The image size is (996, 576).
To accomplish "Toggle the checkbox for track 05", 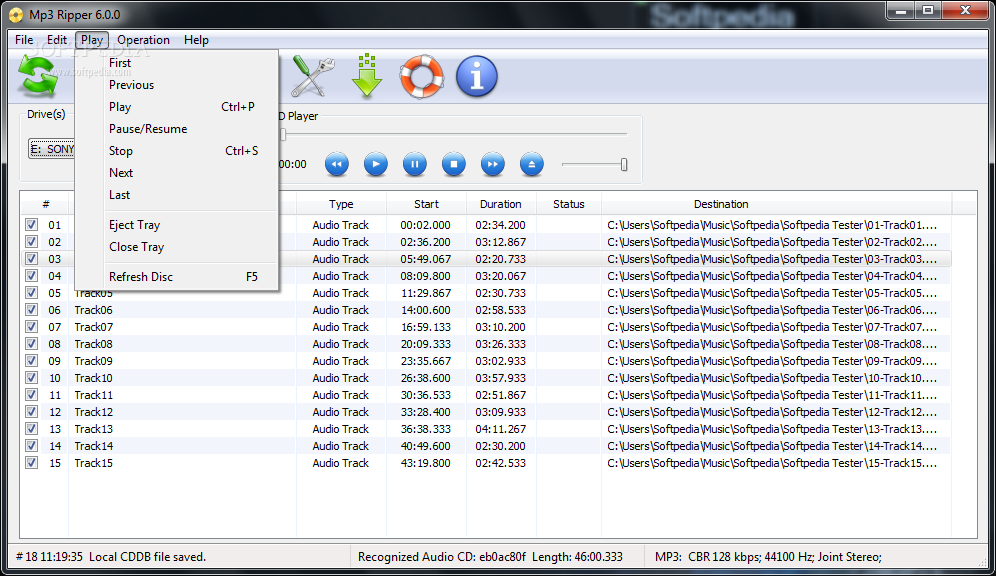I will [x=31, y=293].
